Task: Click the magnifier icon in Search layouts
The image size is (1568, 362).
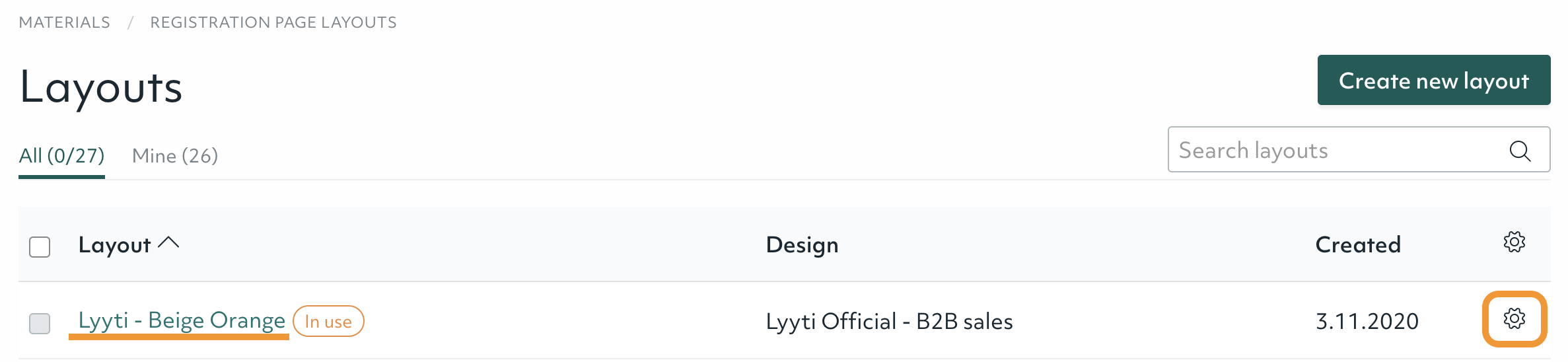Action: pyautogui.click(x=1520, y=151)
